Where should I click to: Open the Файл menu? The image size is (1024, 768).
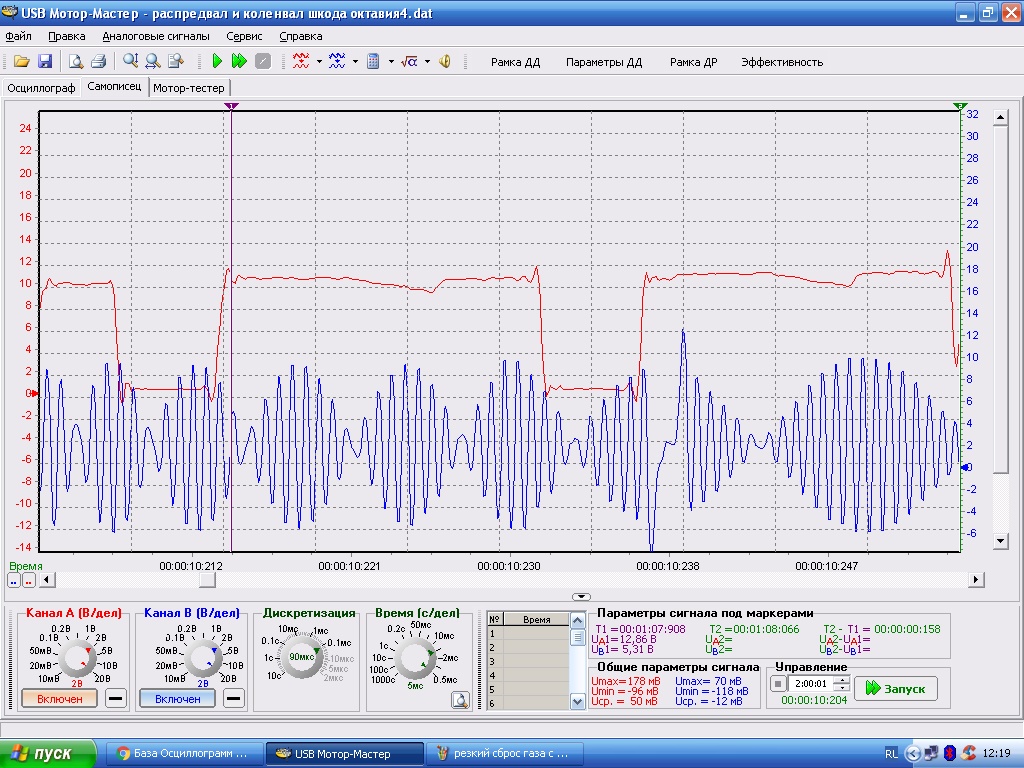click(x=18, y=36)
